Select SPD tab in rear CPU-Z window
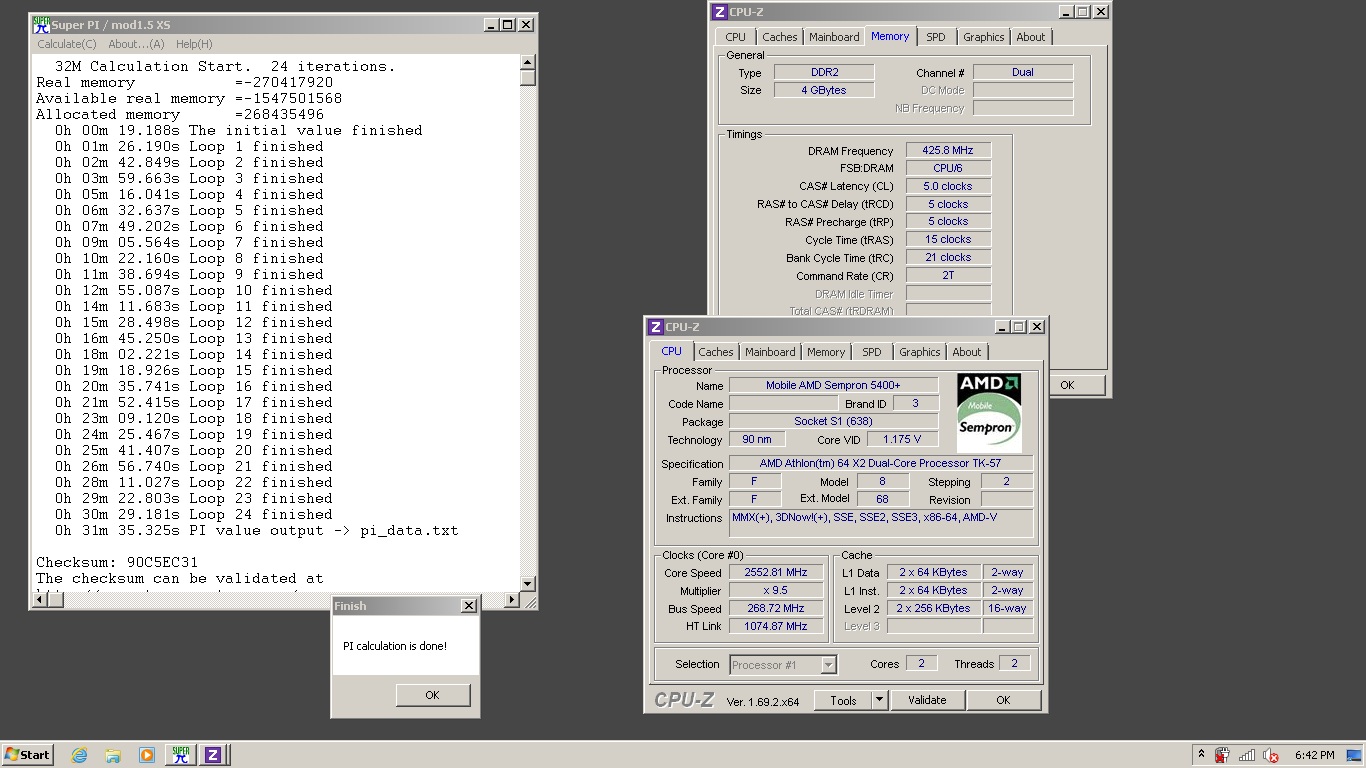Viewport: 1366px width, 768px height. point(936,37)
